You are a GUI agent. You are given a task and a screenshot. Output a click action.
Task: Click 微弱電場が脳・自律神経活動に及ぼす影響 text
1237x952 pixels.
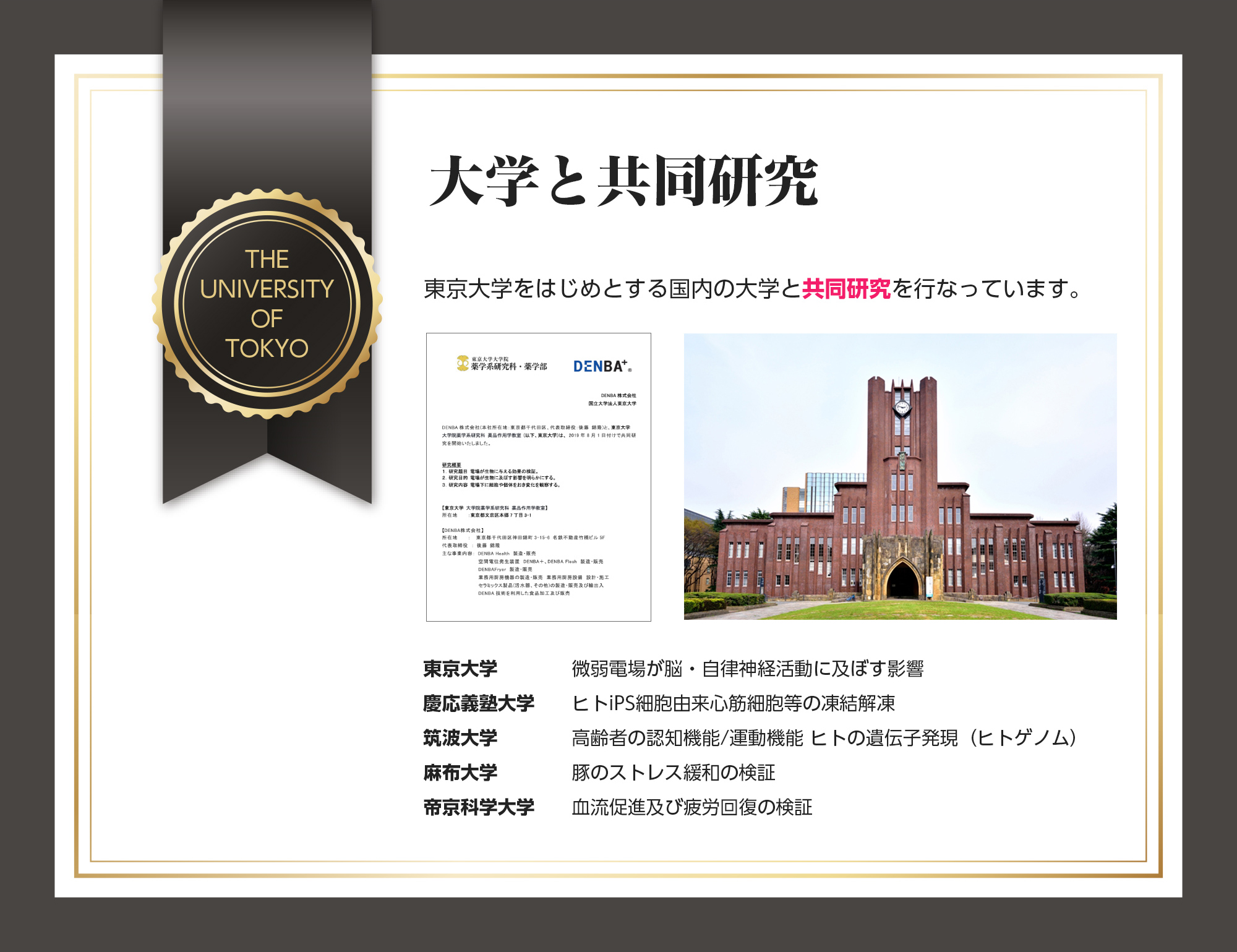coord(748,668)
